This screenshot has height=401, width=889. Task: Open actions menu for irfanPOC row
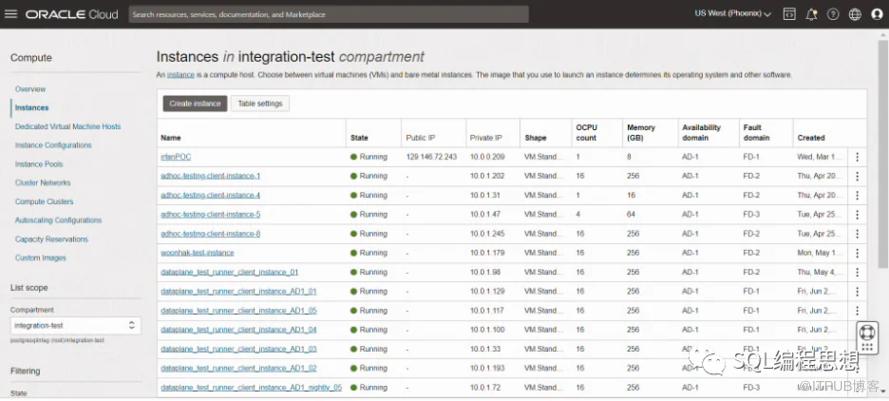856,157
